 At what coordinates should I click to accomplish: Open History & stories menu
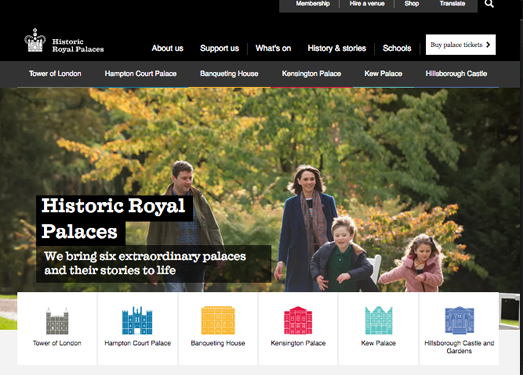coord(337,48)
